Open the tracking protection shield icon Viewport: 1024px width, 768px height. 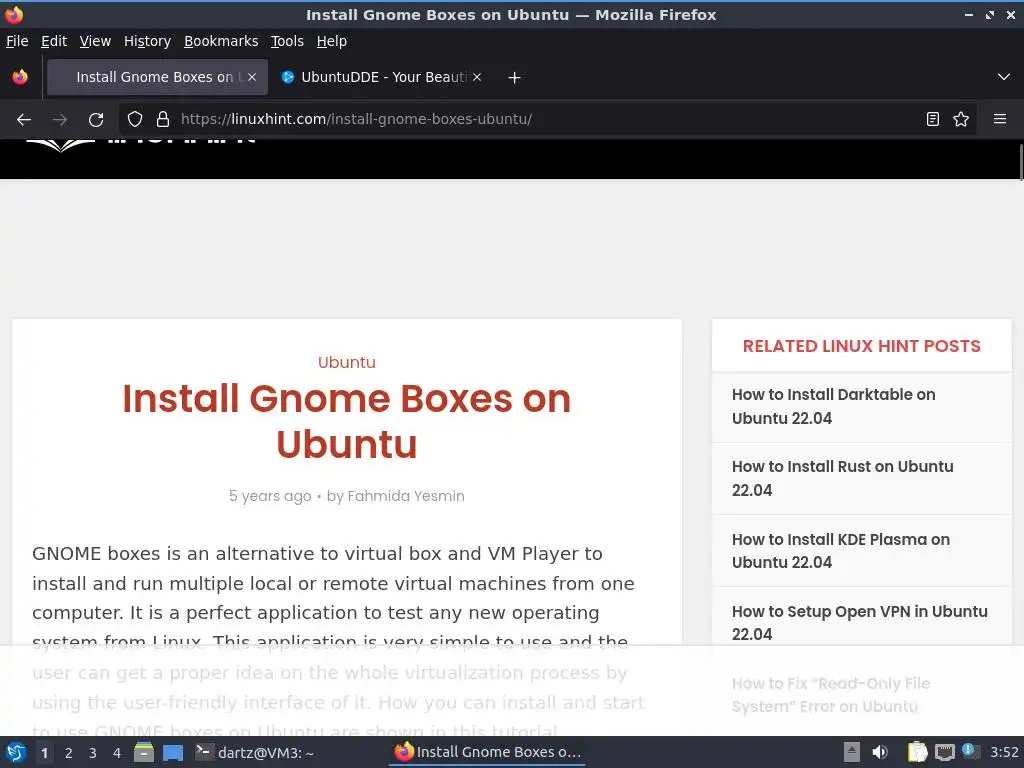tap(135, 120)
